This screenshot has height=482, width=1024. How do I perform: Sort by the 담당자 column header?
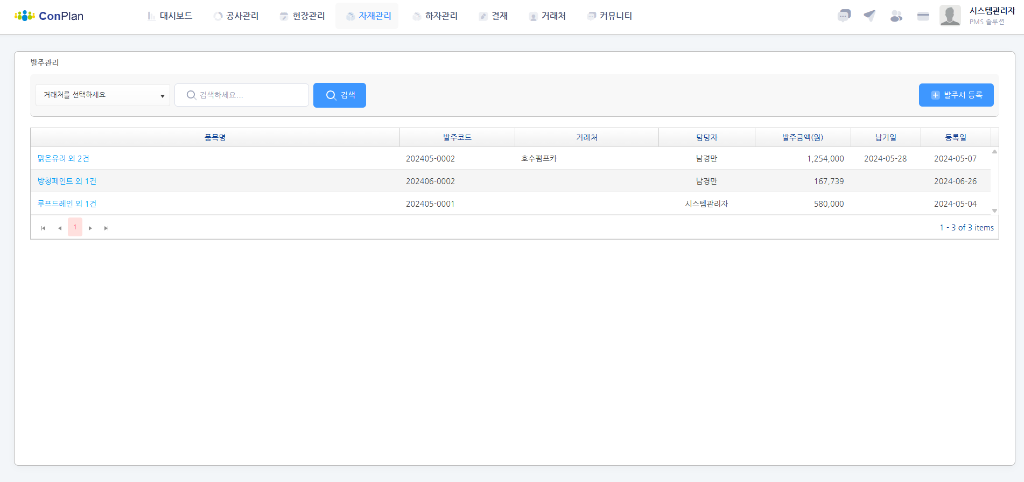coord(707,137)
